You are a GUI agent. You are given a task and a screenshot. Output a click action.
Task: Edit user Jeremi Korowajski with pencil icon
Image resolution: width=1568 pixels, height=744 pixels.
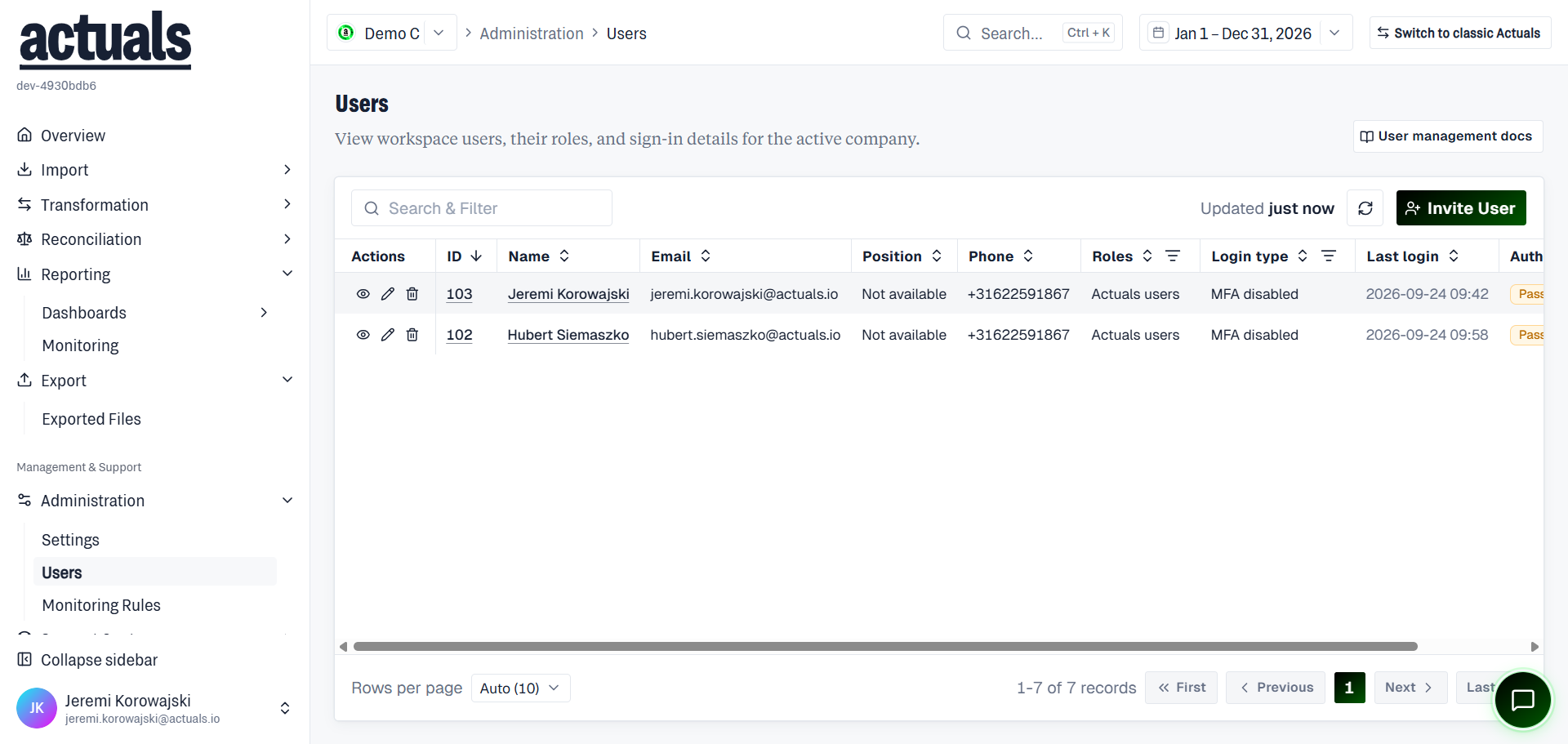pos(388,294)
